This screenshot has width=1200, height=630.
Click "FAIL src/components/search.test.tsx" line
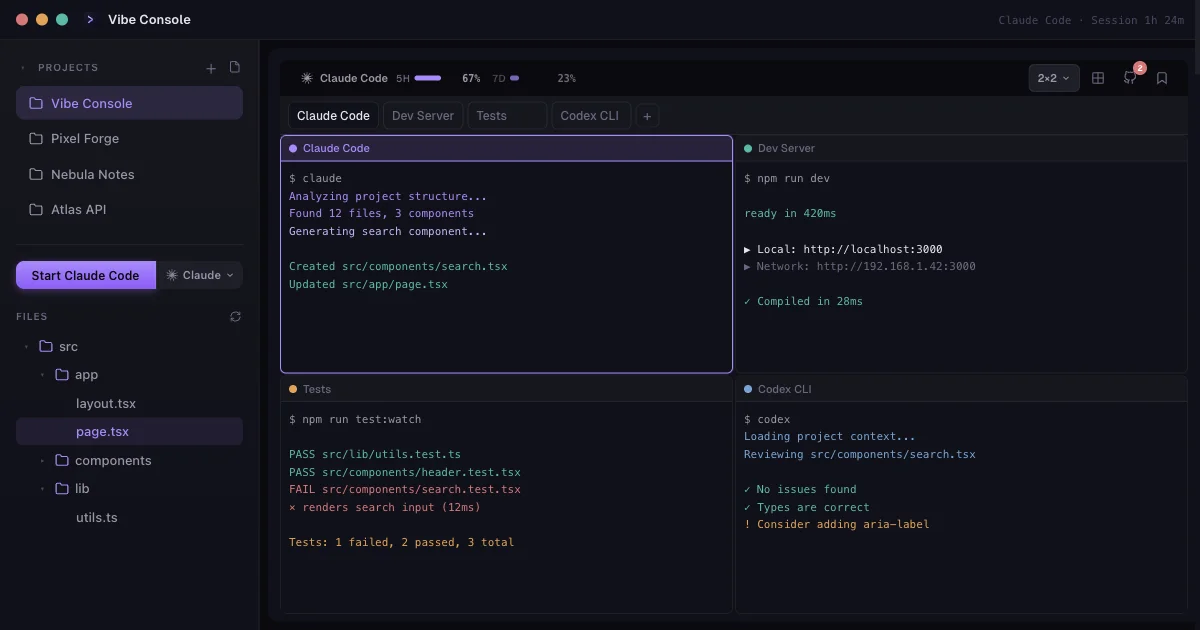click(x=405, y=490)
